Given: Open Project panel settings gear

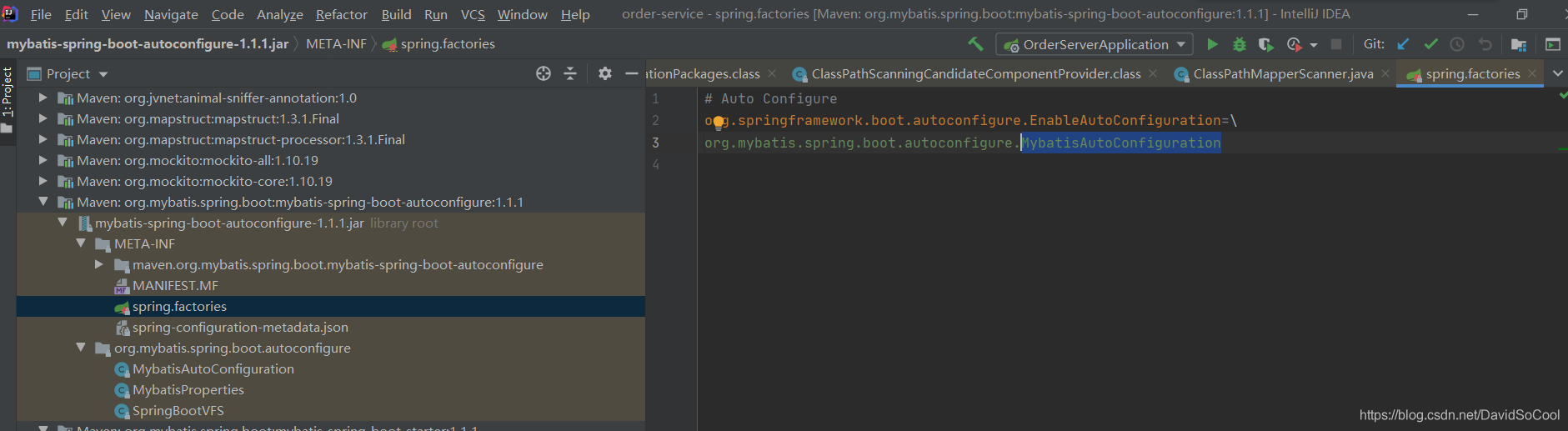Looking at the screenshot, I should pos(605,73).
